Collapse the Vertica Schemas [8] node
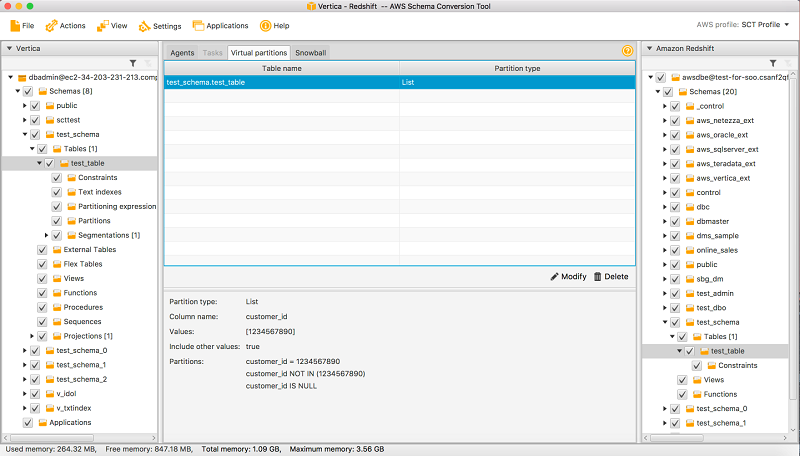800x456 pixels. pyautogui.click(x=17, y=91)
